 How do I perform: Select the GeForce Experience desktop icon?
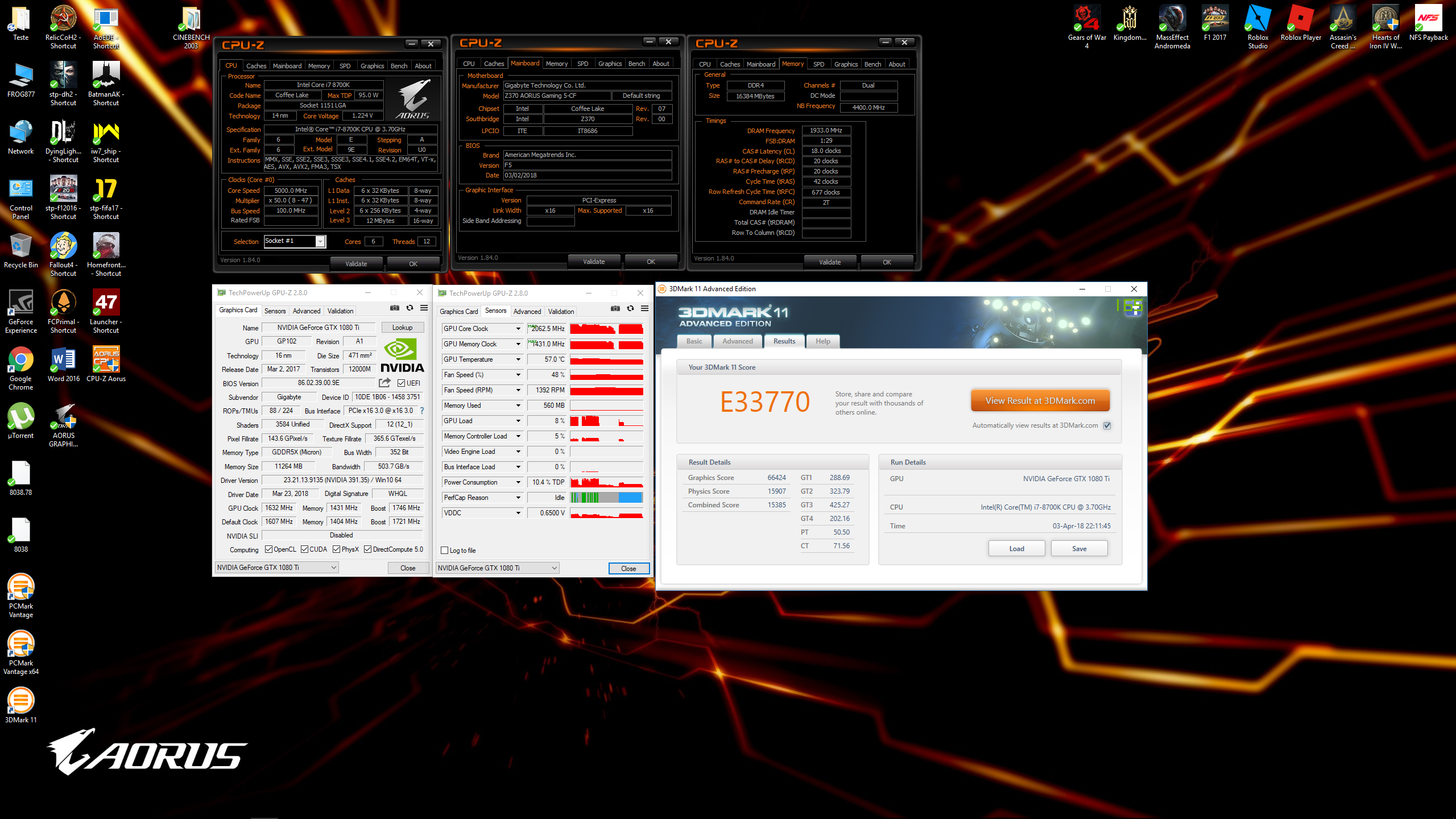point(21,312)
